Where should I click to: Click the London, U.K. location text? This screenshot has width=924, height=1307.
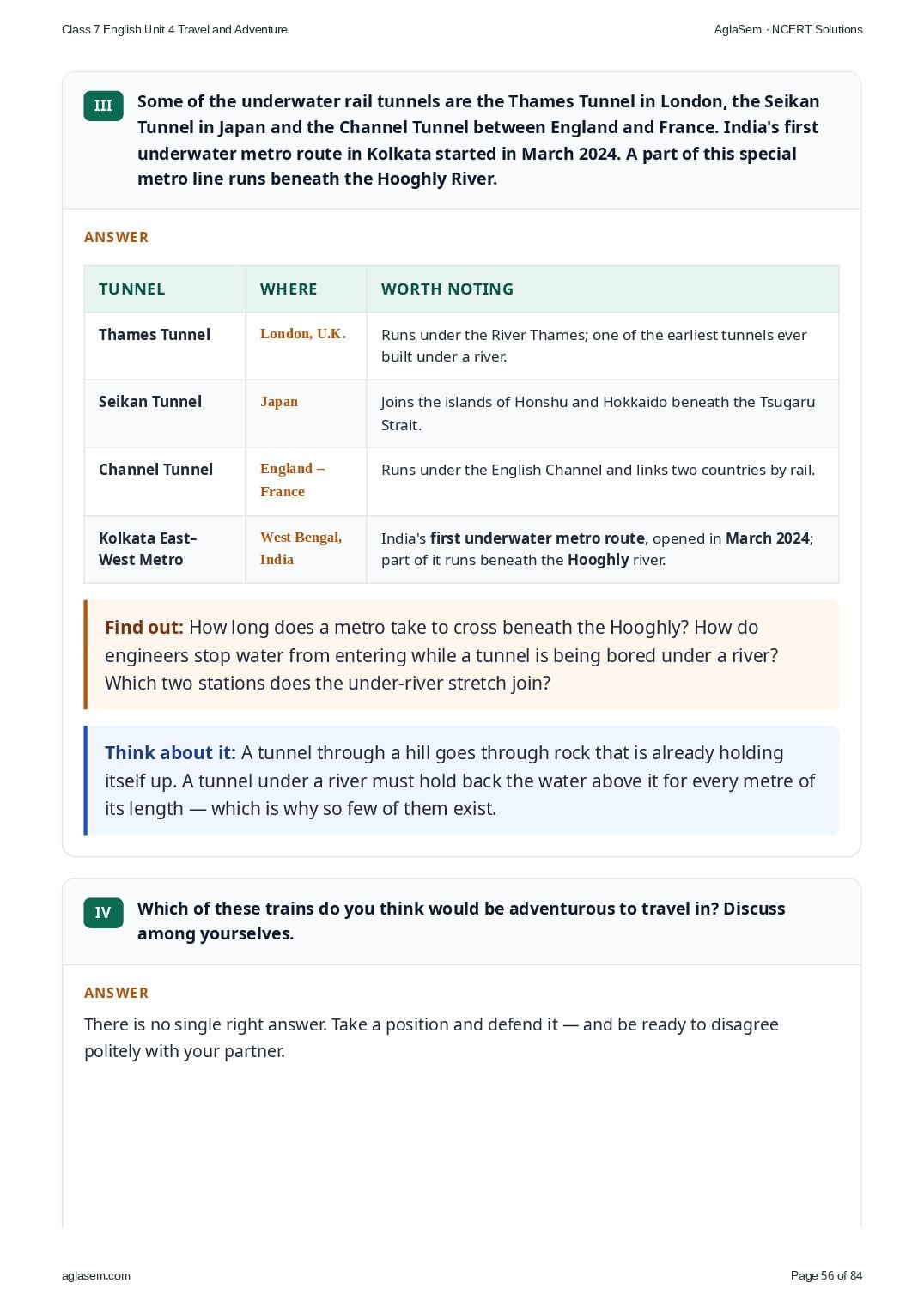click(x=303, y=334)
